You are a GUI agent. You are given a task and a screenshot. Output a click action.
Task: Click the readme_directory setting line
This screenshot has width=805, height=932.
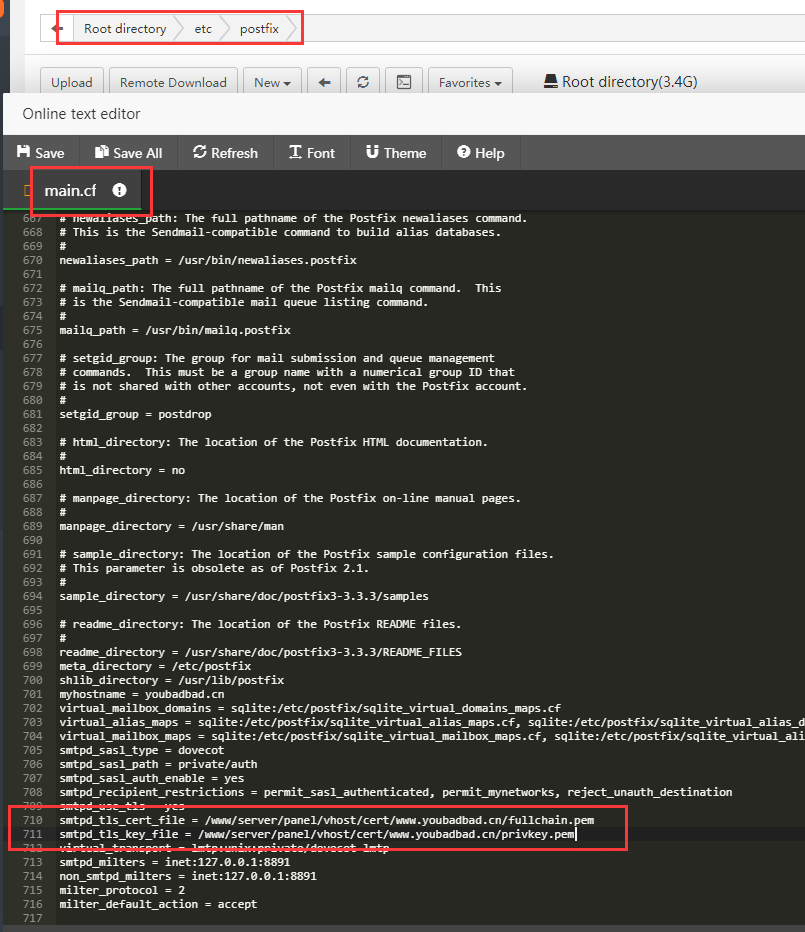click(x=260, y=652)
